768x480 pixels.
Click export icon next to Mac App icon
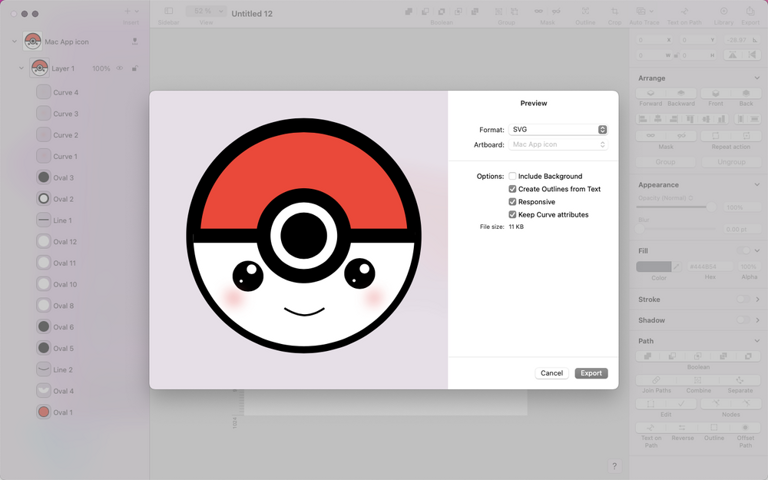tap(135, 42)
